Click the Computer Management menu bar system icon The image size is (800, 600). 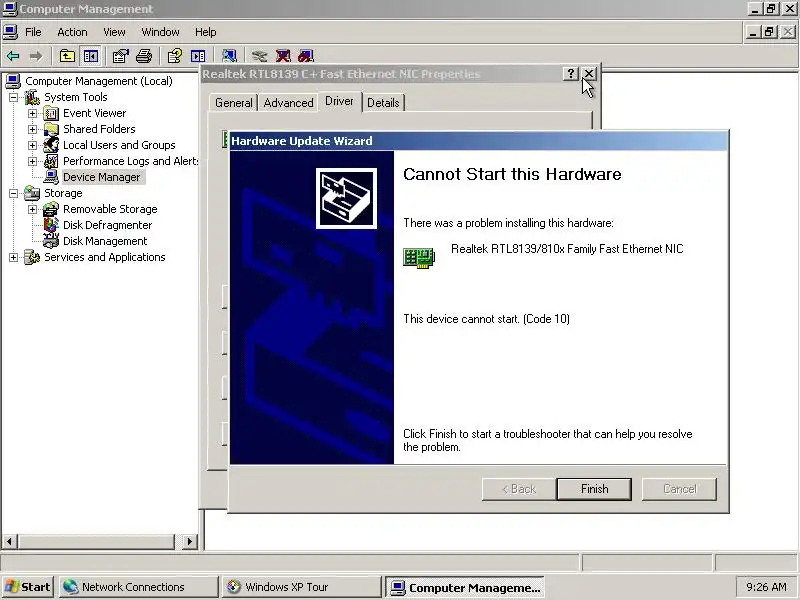click(11, 32)
